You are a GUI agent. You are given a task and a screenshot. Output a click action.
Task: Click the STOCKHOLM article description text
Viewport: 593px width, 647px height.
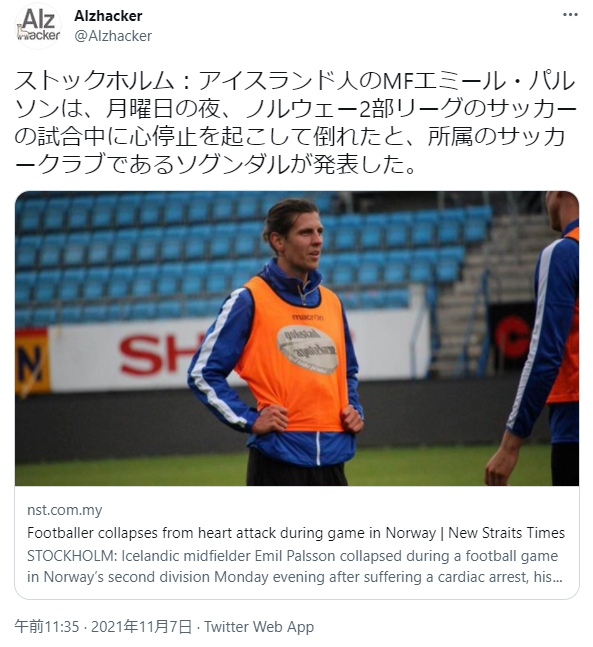tap(295, 566)
